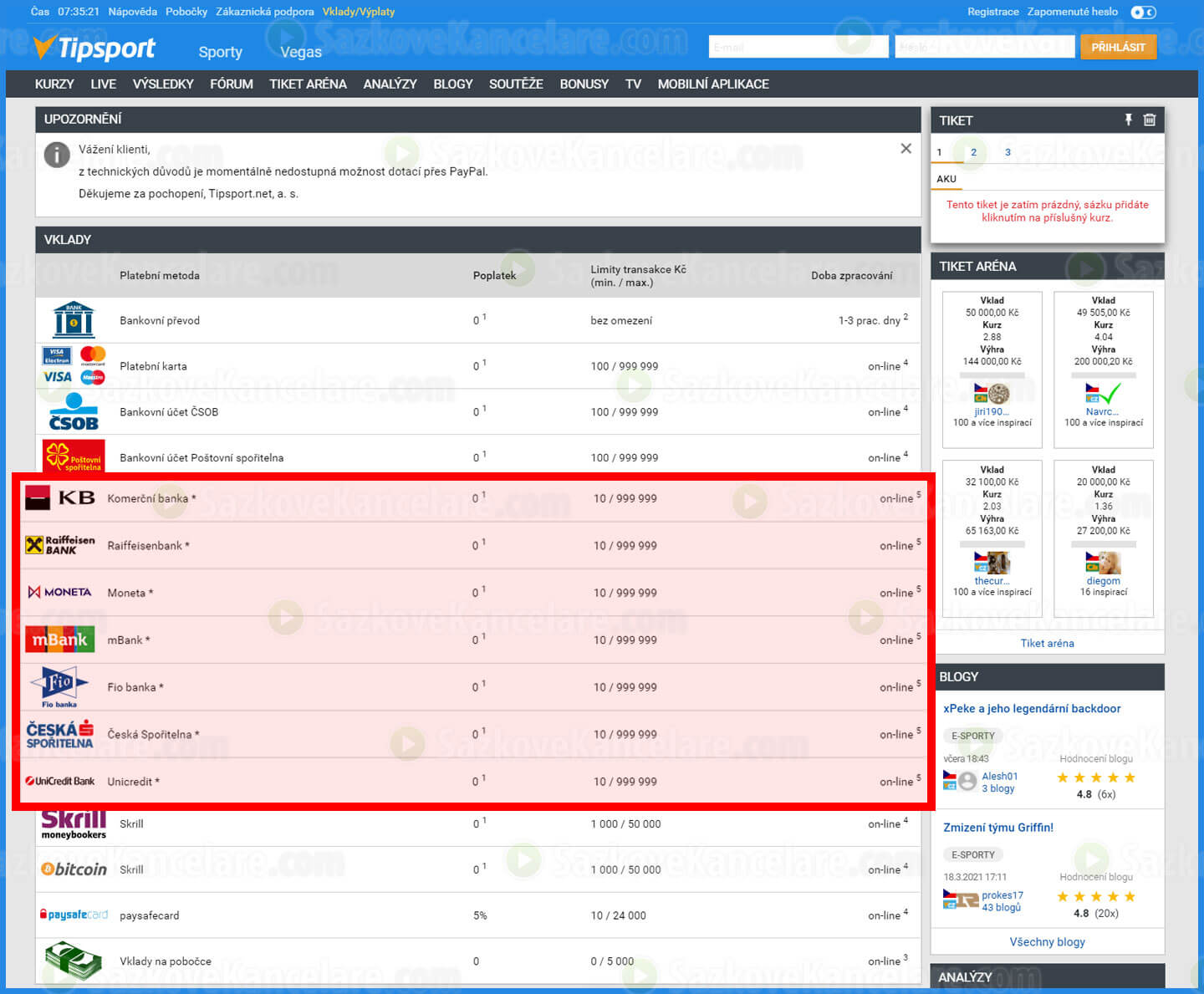Click the Tipsport logo
Viewport: 1204px width, 994px height.
tap(94, 48)
